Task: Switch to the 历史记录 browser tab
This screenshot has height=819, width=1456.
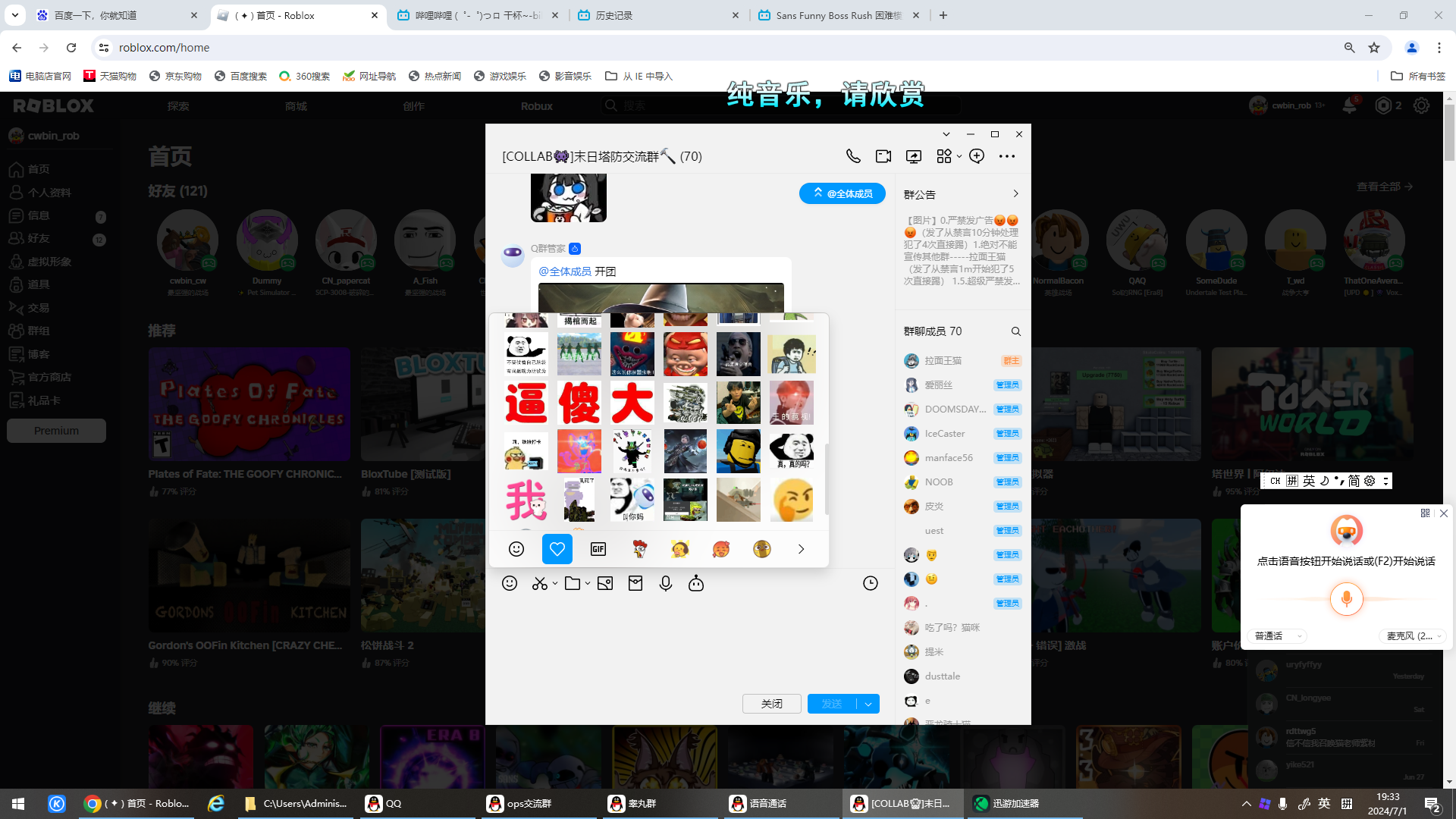Action: point(658,15)
